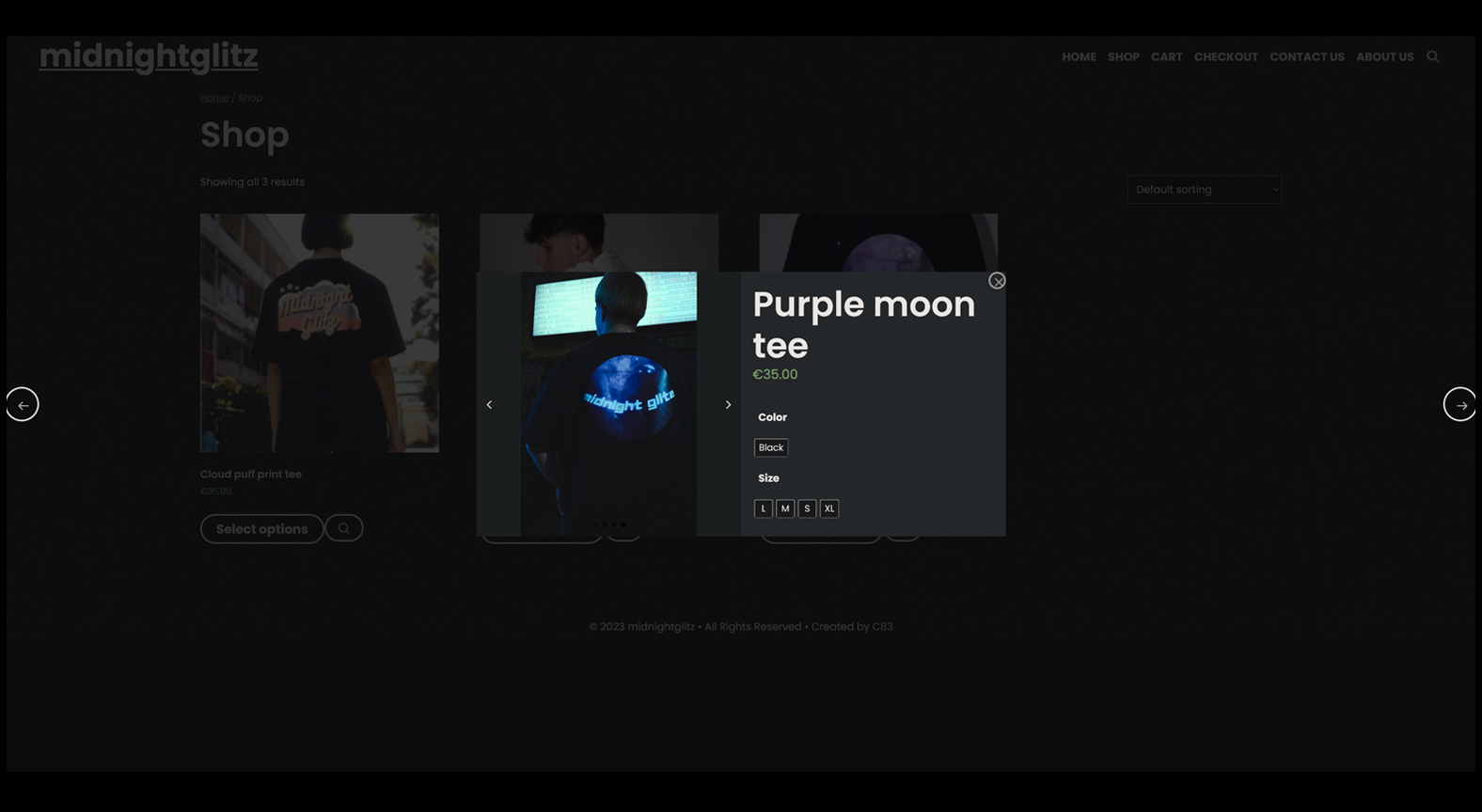Select size XL
This screenshot has width=1482, height=812.
tap(829, 508)
